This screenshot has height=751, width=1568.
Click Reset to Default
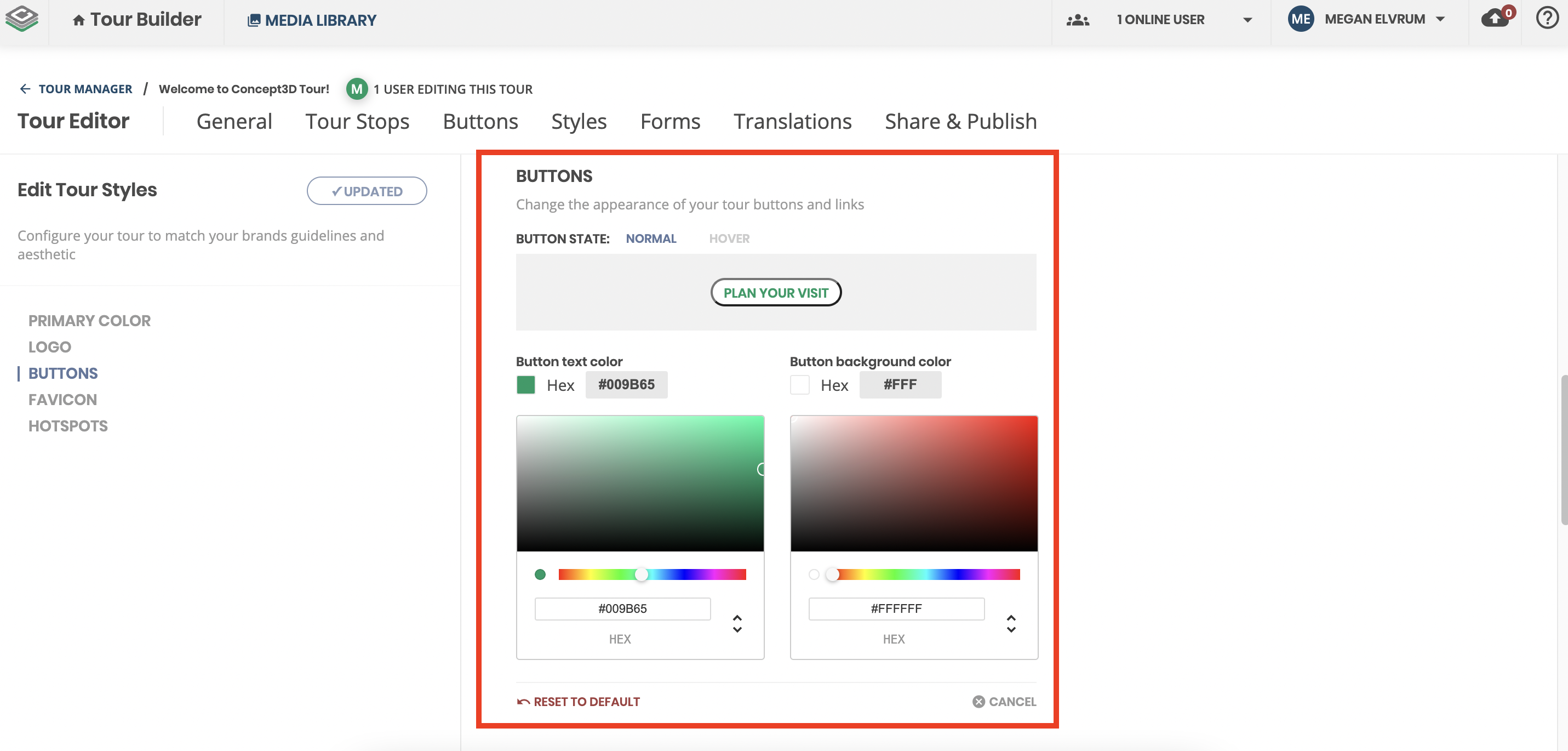click(x=578, y=701)
